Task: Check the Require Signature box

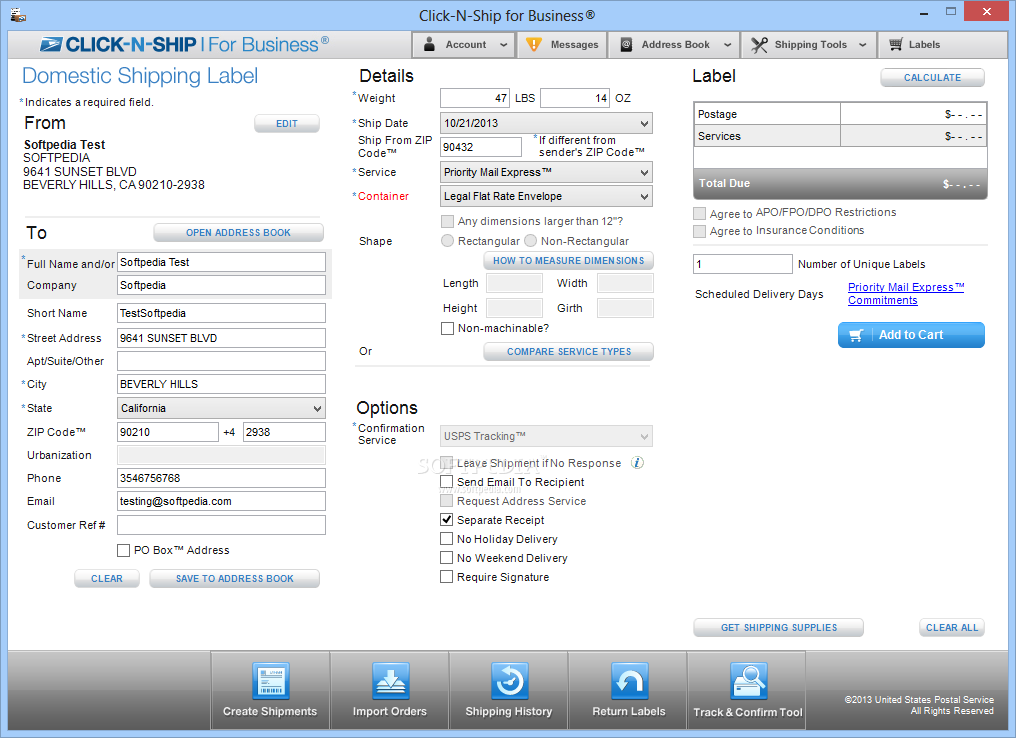Action: click(446, 577)
